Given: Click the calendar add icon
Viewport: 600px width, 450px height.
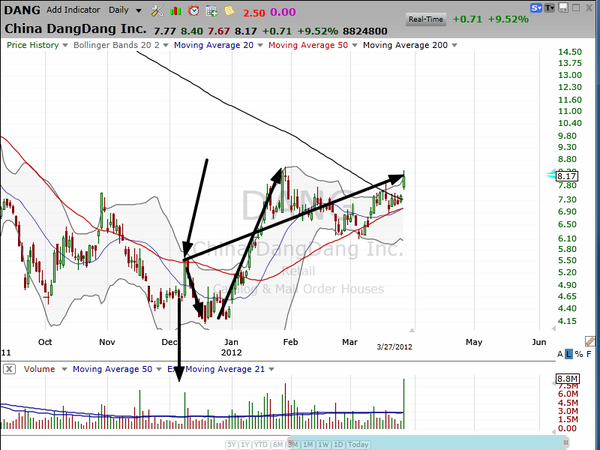Looking at the screenshot, I should (x=211, y=11).
